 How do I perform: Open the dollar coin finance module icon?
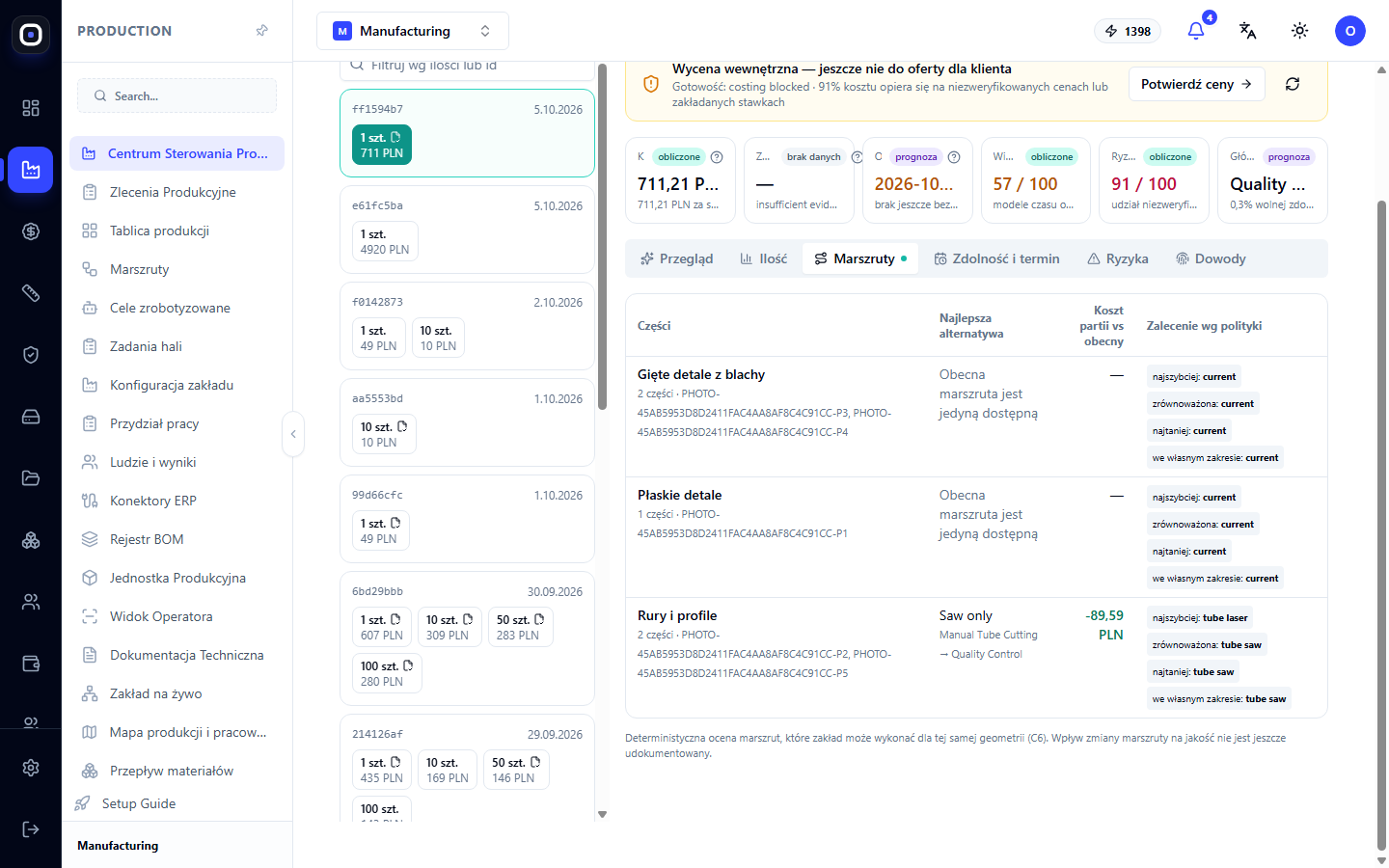click(x=31, y=231)
